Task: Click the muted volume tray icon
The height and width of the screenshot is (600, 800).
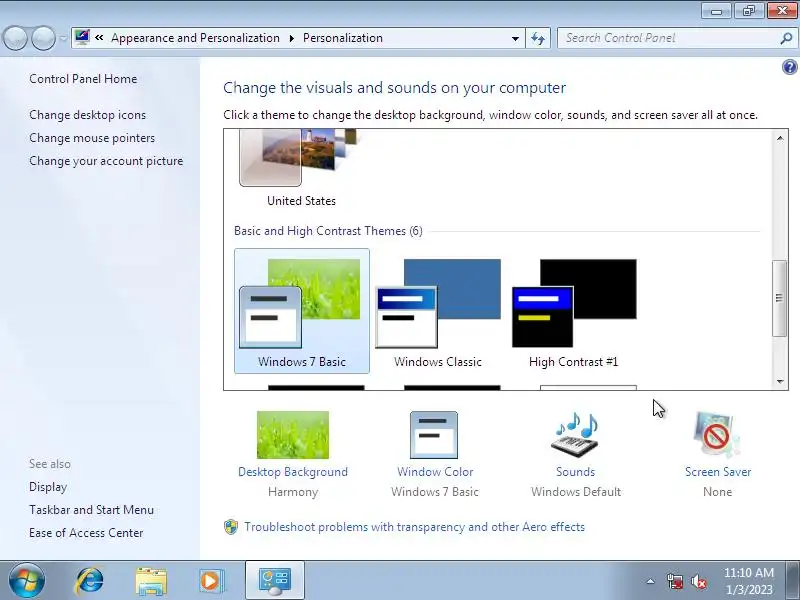Action: click(699, 581)
